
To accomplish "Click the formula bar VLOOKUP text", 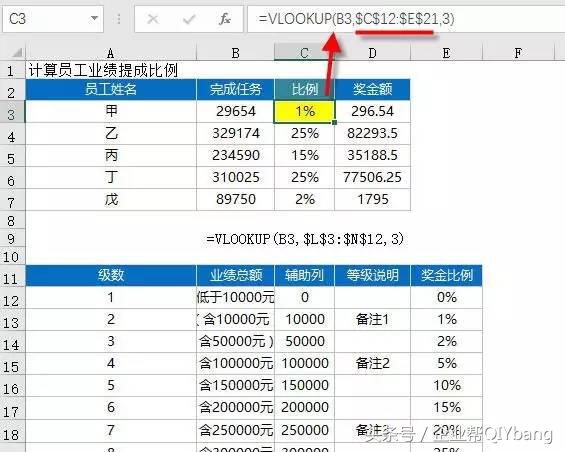I will [x=356, y=19].
